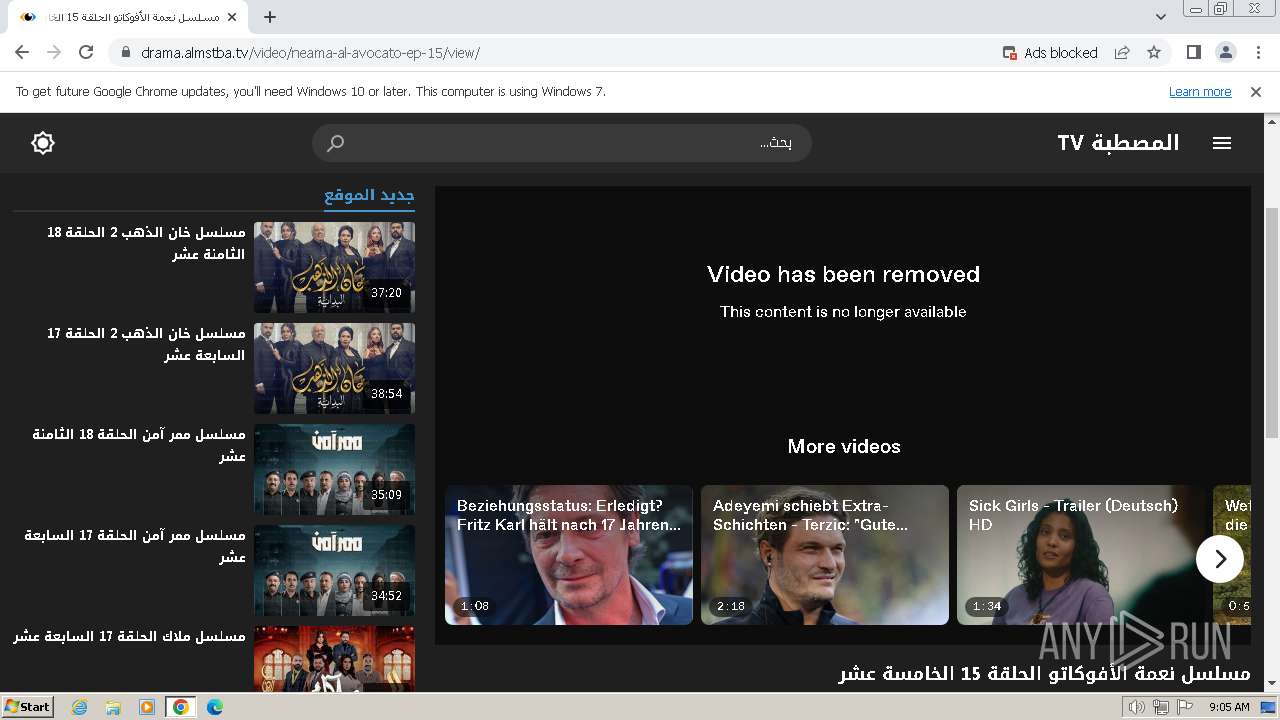Viewport: 1280px width, 720px height.
Task: Bookmark this page with the star icon
Action: tap(1154, 52)
